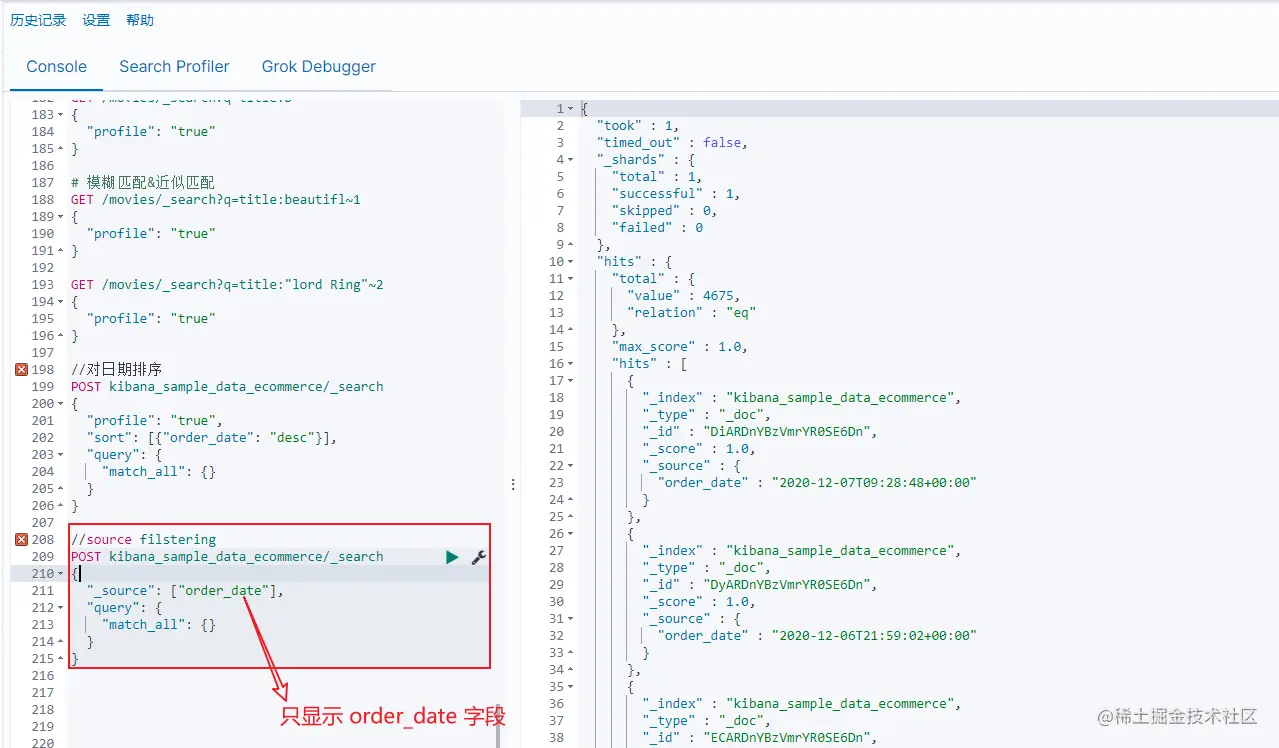Collapse the third hit fold at response line 35
Image resolution: width=1279 pixels, height=748 pixels.
pyautogui.click(x=570, y=686)
